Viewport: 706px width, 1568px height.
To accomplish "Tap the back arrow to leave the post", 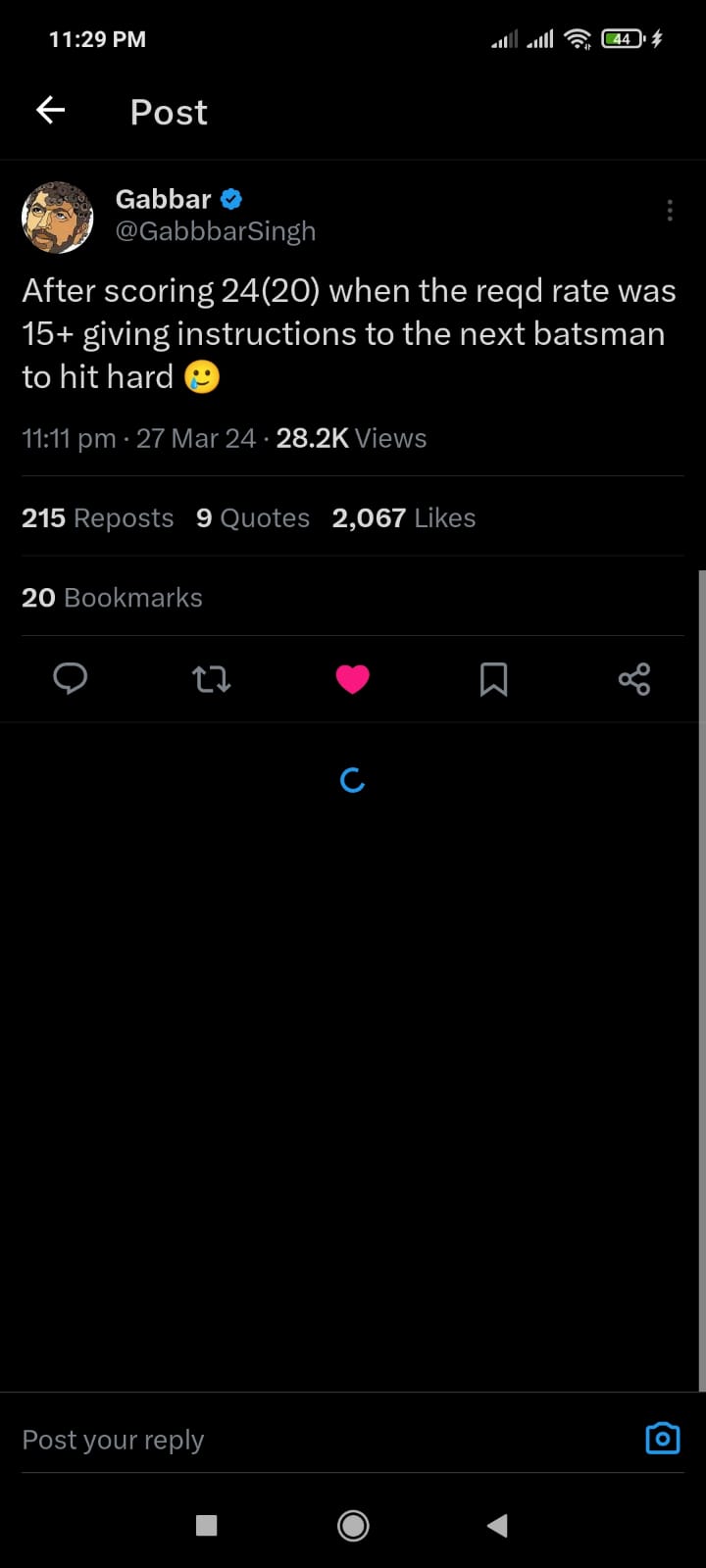I will [x=51, y=111].
